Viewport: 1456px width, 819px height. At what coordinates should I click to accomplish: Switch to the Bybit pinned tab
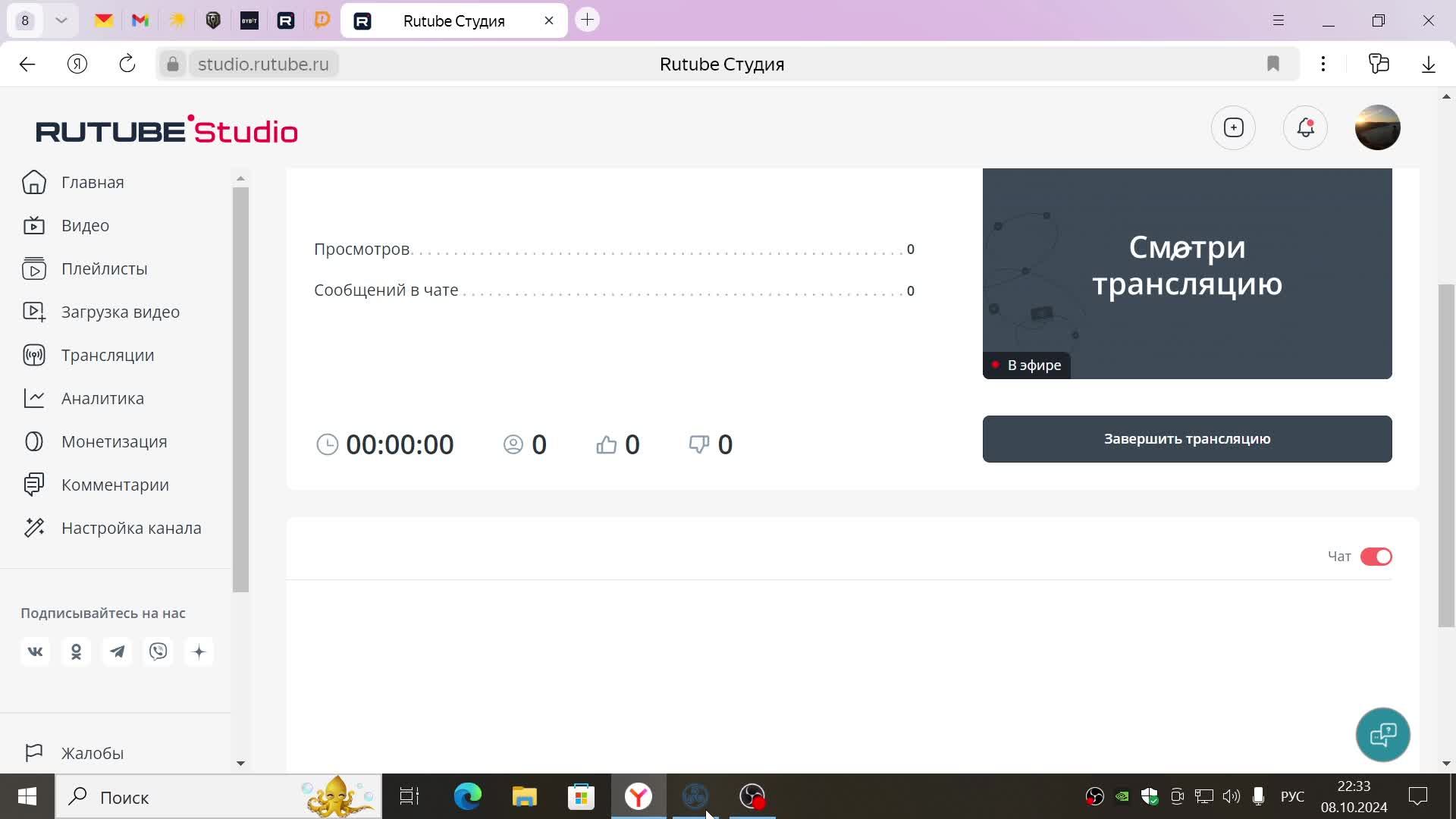tap(249, 20)
